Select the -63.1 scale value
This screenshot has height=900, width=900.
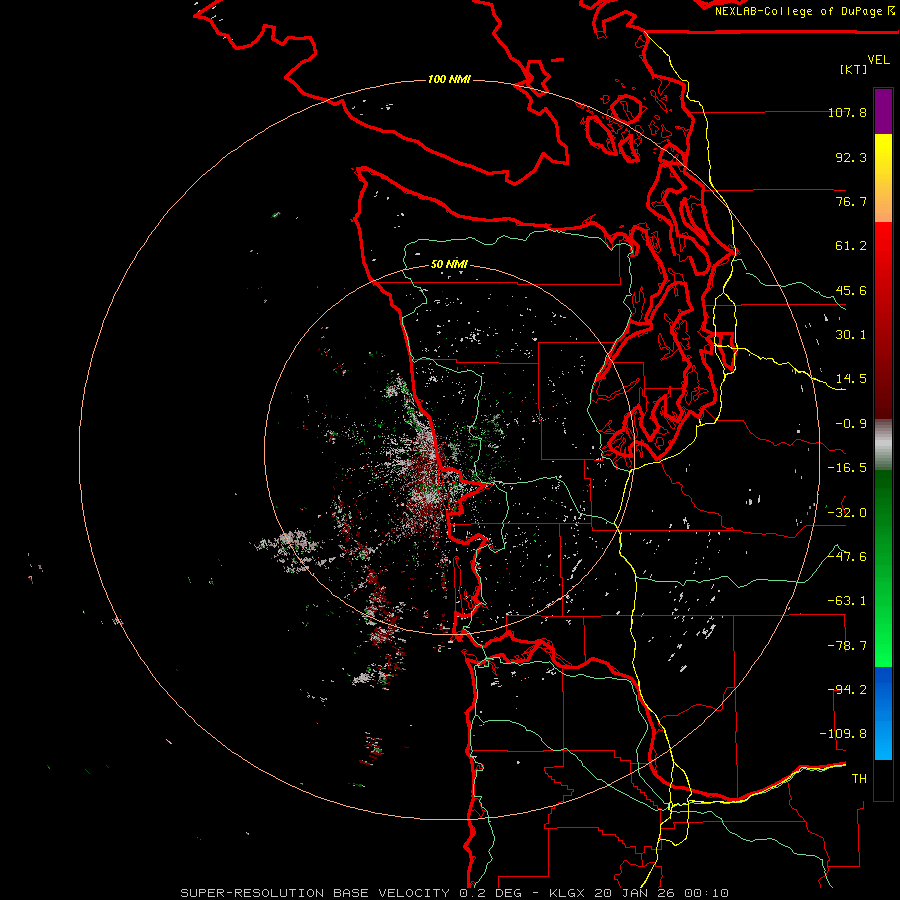tap(847, 601)
